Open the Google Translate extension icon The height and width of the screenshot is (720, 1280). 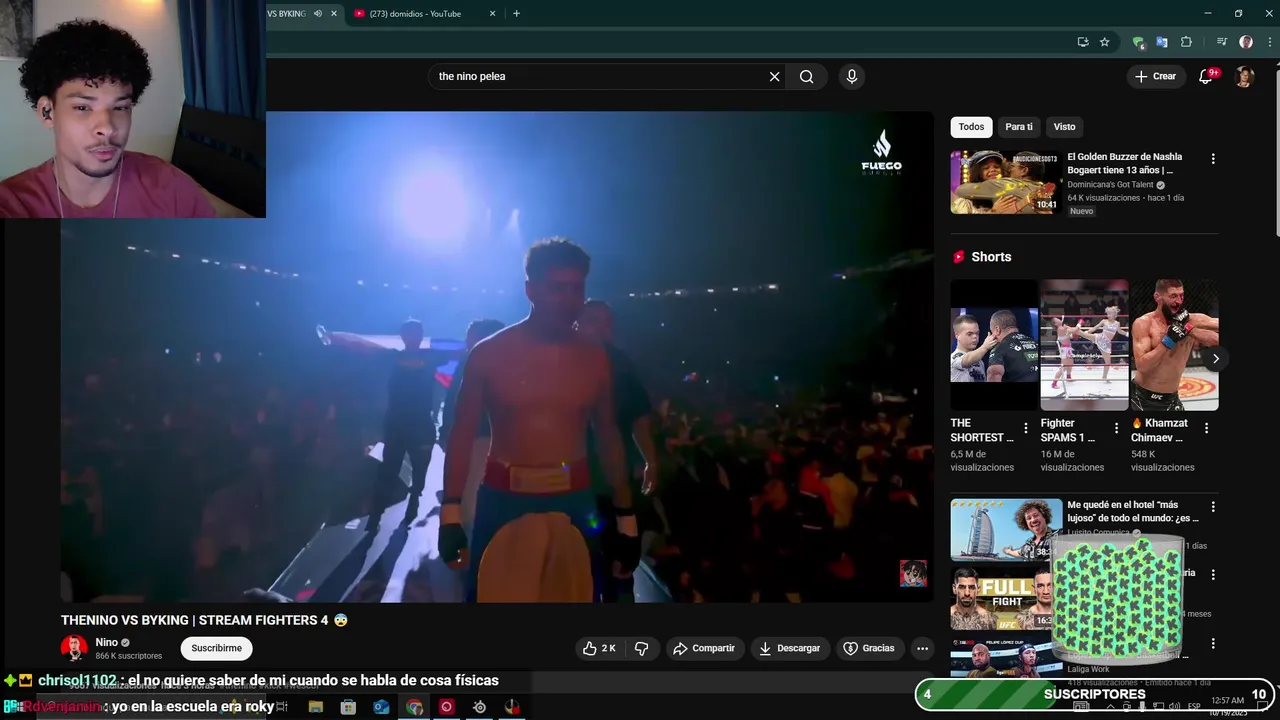click(x=1162, y=42)
